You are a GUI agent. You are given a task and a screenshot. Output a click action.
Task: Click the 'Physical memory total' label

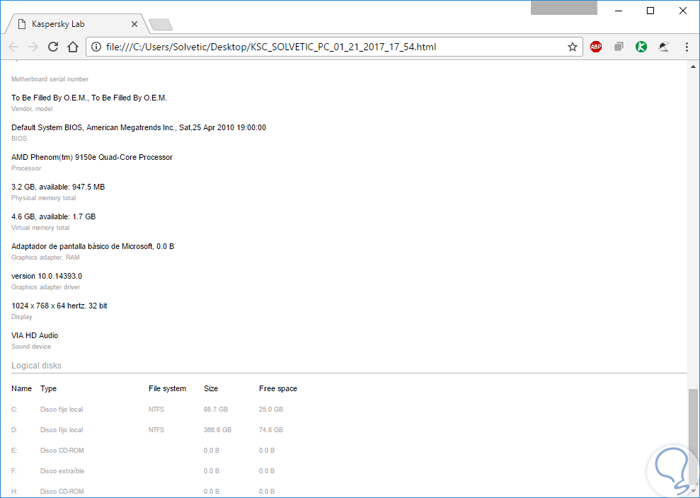point(43,198)
